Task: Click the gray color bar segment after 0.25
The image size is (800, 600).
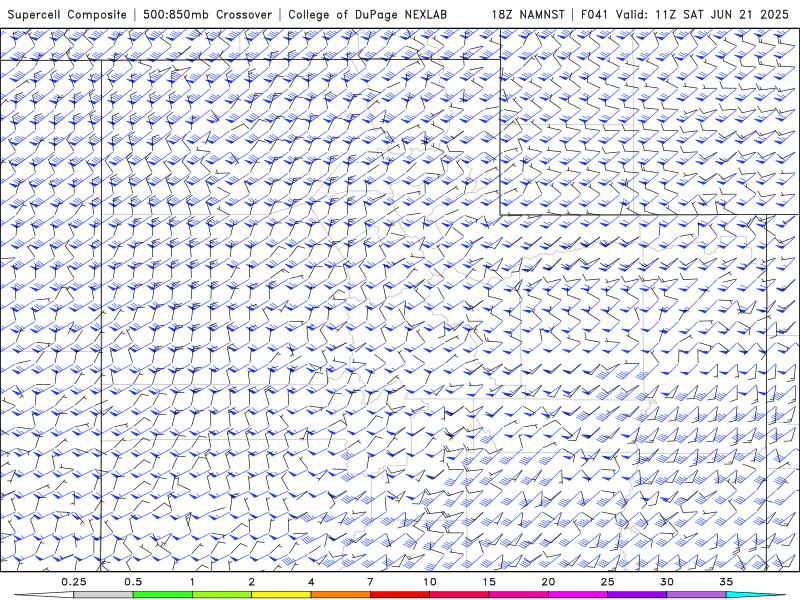Action: coord(103,595)
